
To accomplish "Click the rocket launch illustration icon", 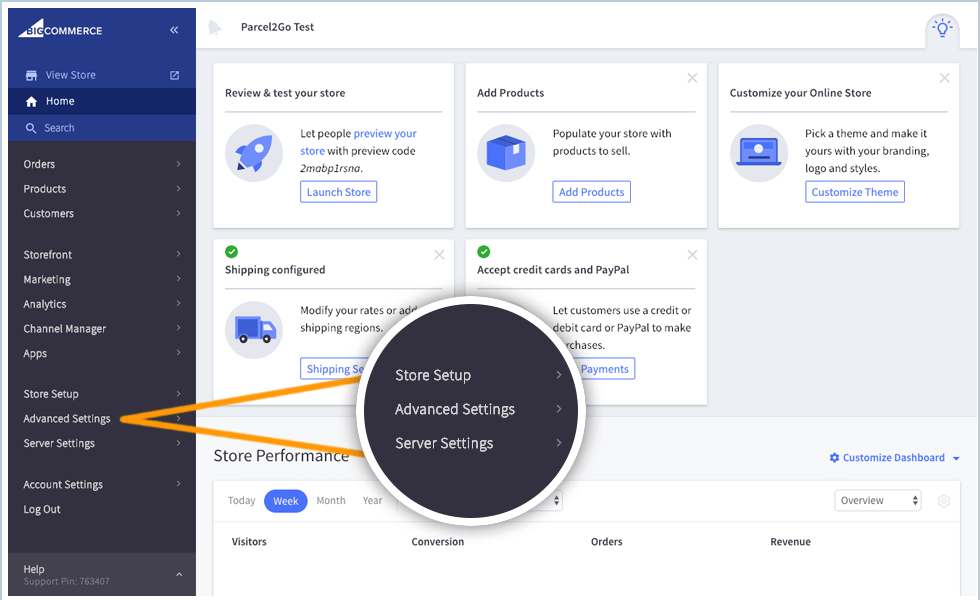I will click(x=253, y=154).
